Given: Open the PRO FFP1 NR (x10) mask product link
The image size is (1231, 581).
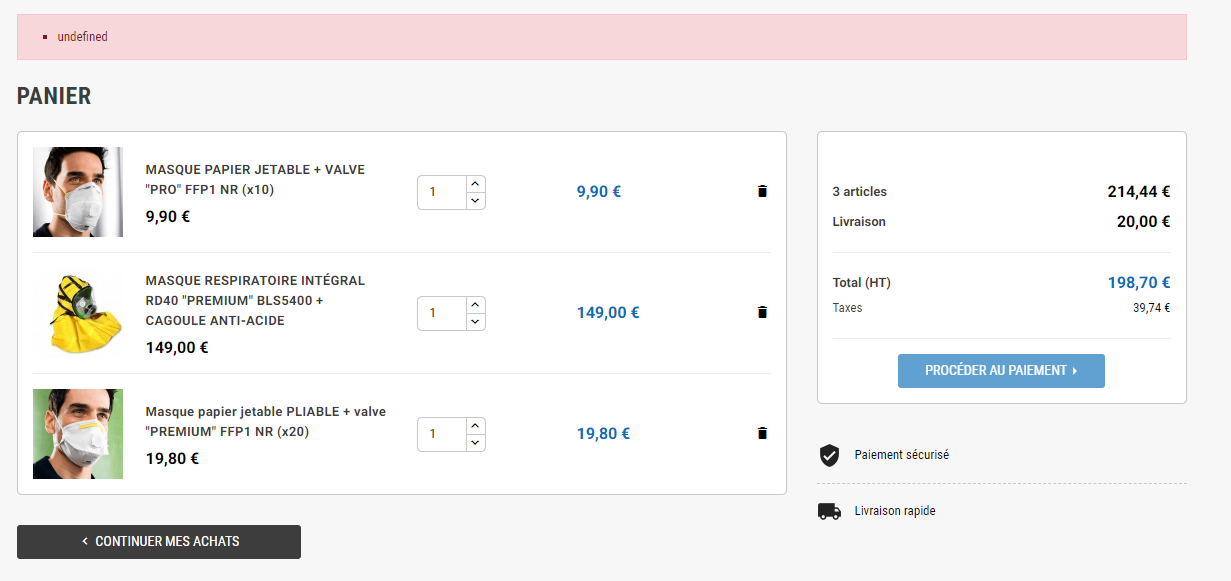Looking at the screenshot, I should pyautogui.click(x=255, y=180).
